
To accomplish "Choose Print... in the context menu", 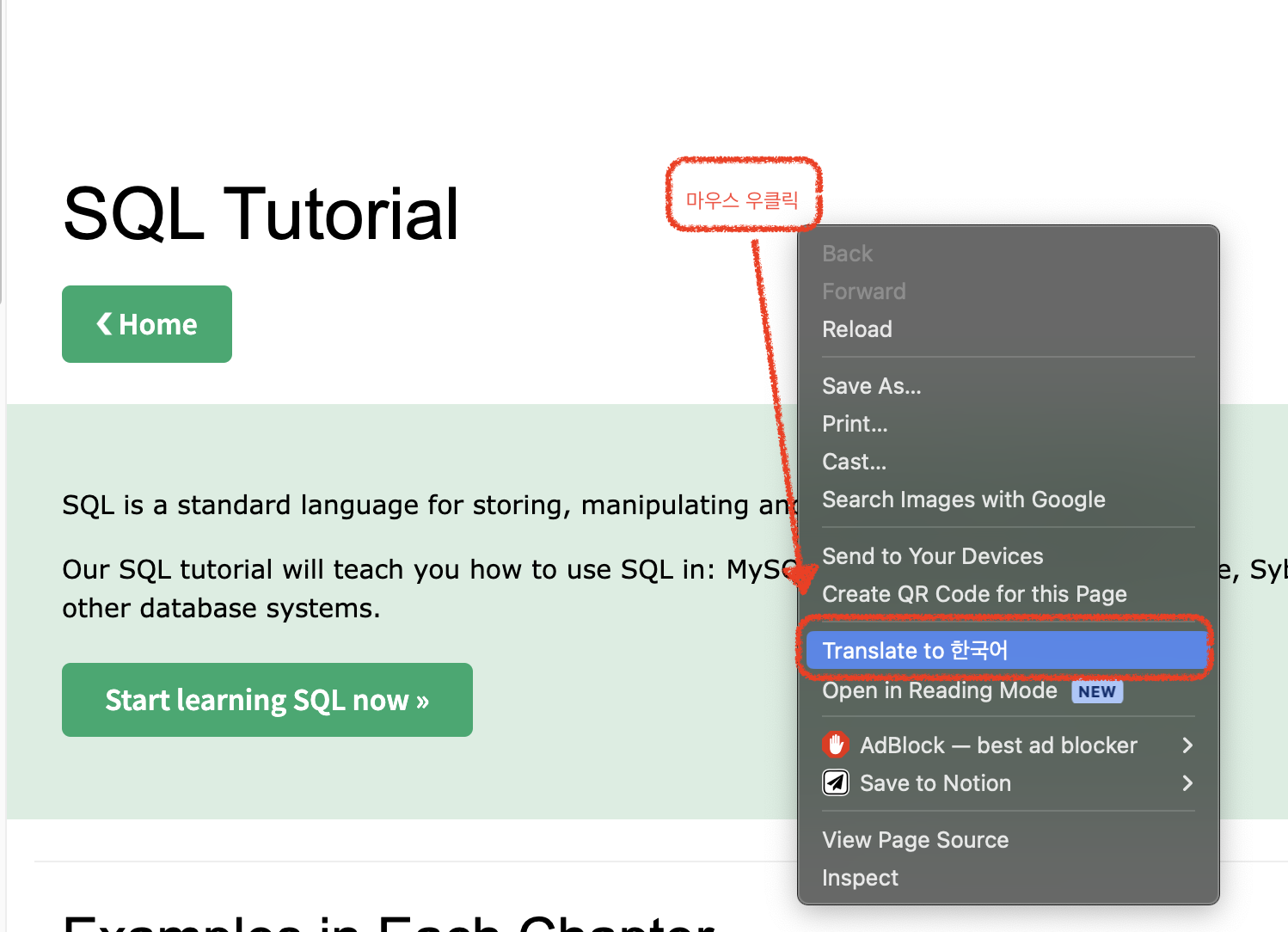I will coord(855,424).
